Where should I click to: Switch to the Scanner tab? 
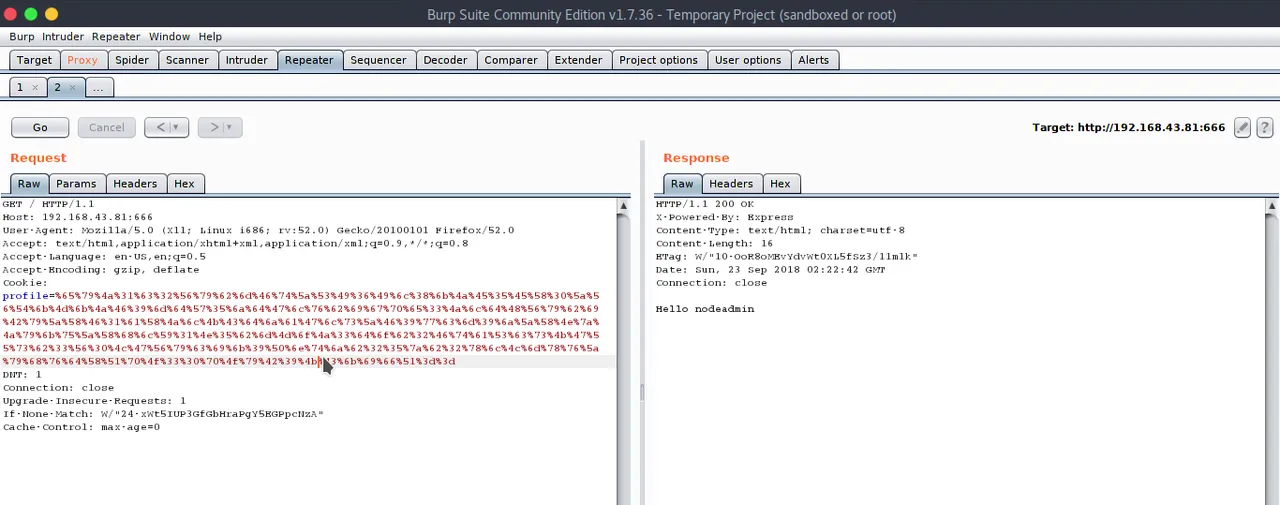pyautogui.click(x=187, y=60)
